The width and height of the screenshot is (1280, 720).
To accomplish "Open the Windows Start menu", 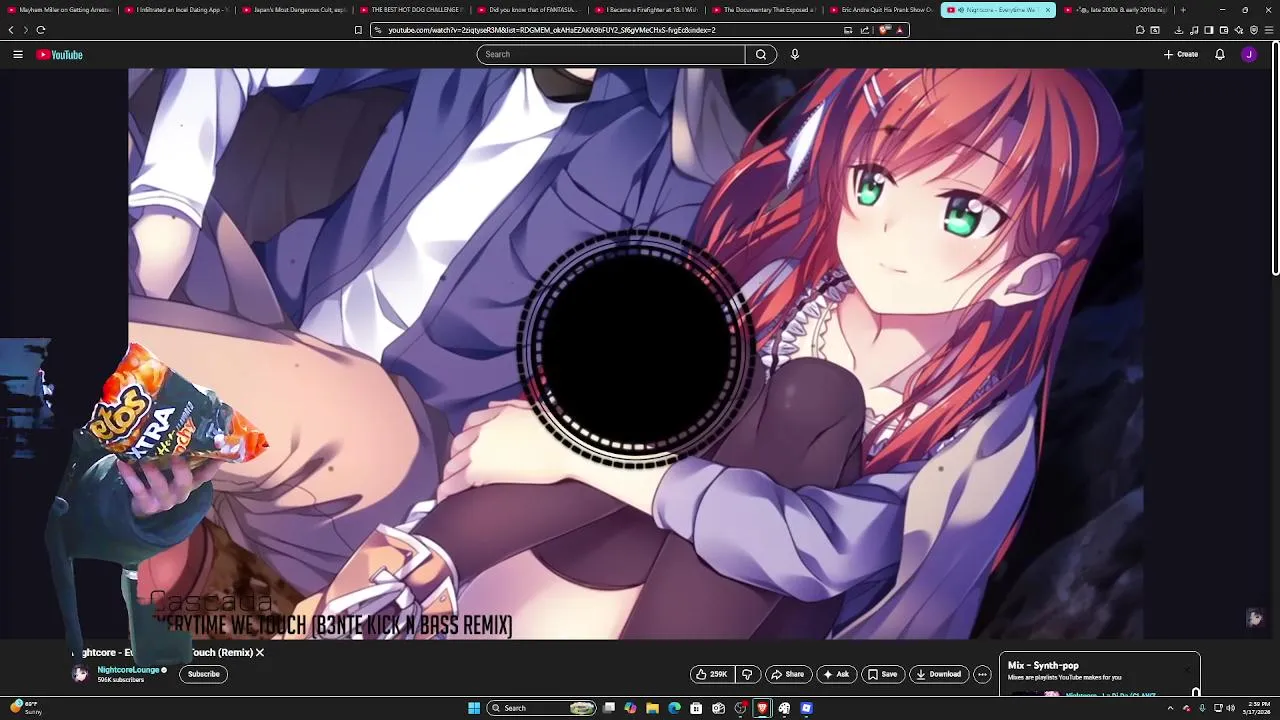I will pyautogui.click(x=474, y=708).
